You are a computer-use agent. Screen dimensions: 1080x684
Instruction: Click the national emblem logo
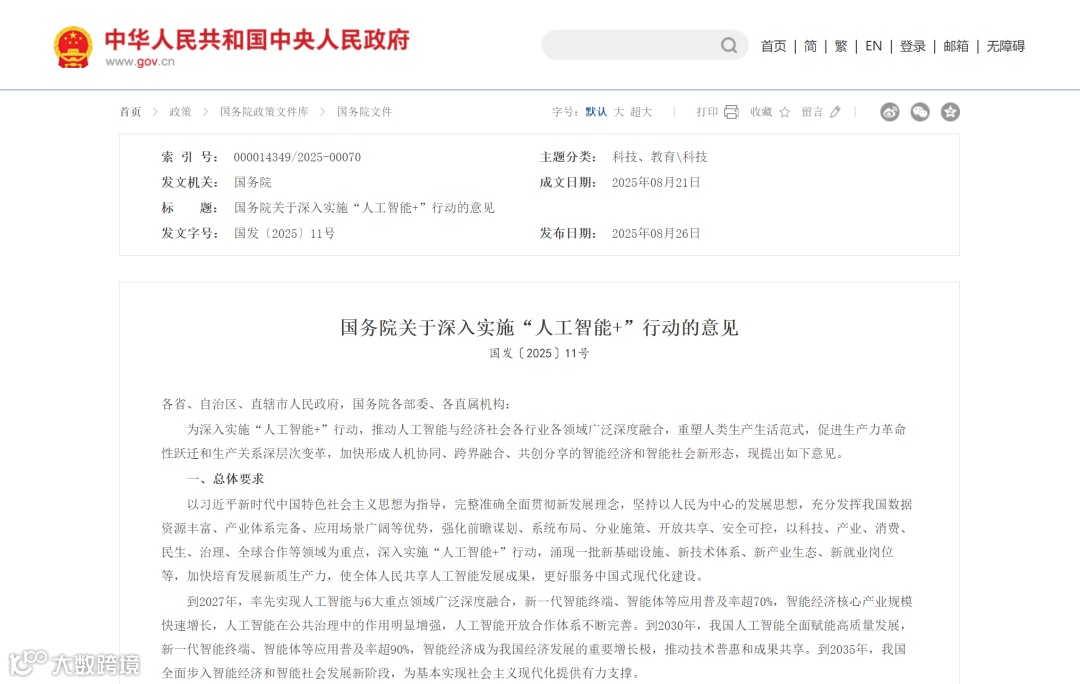(x=73, y=47)
